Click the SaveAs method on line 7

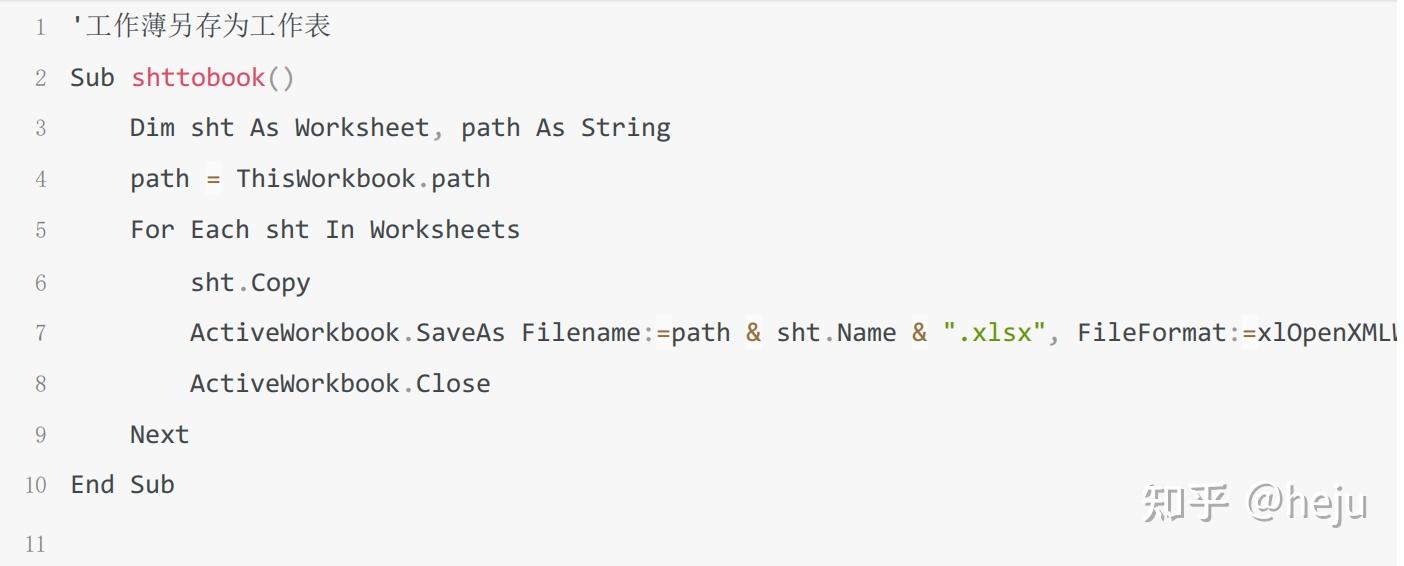coord(460,333)
